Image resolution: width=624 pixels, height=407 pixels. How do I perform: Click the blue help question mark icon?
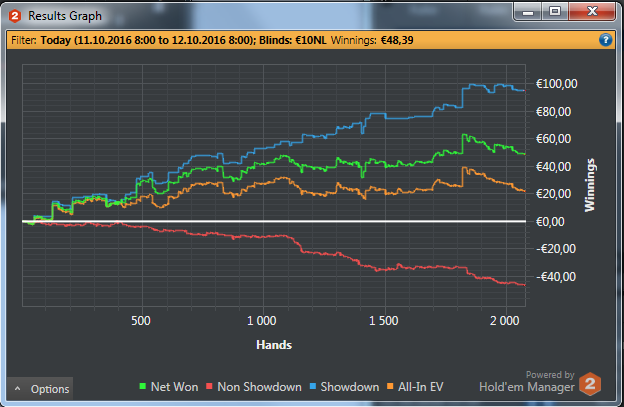(605, 40)
